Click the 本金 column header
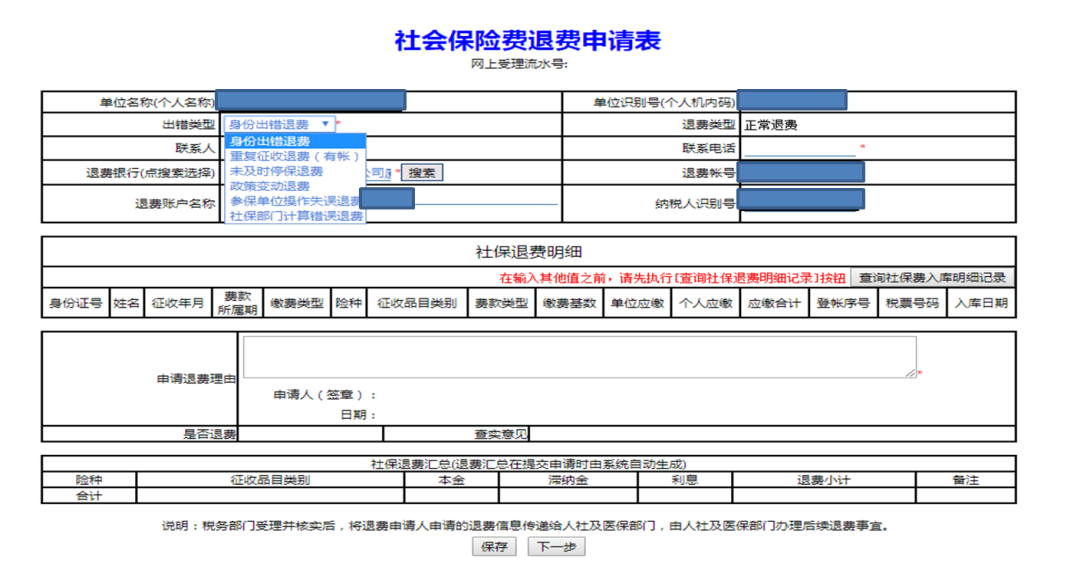This screenshot has height=577, width=1080. [x=451, y=479]
